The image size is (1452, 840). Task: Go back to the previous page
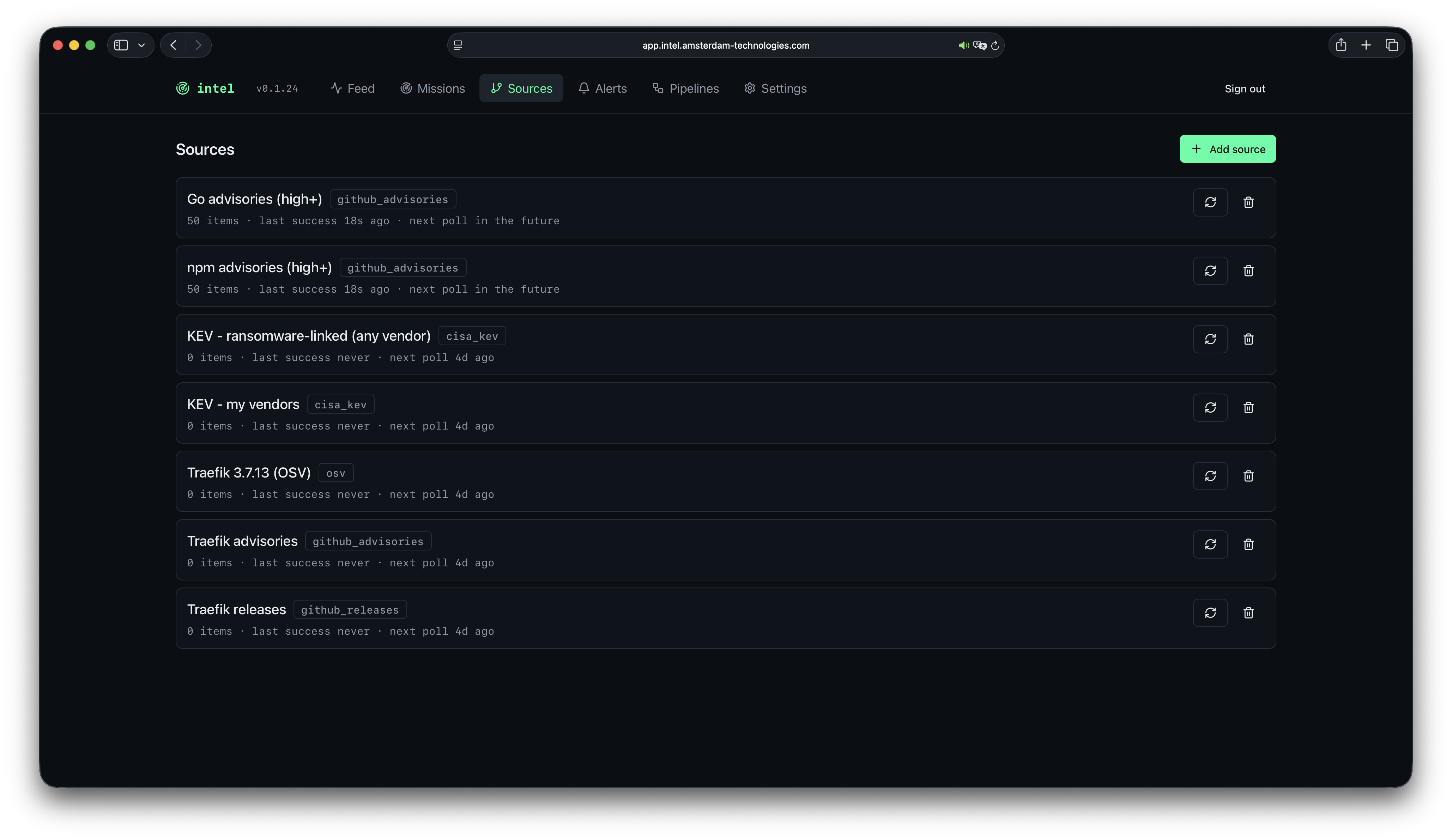tap(174, 45)
